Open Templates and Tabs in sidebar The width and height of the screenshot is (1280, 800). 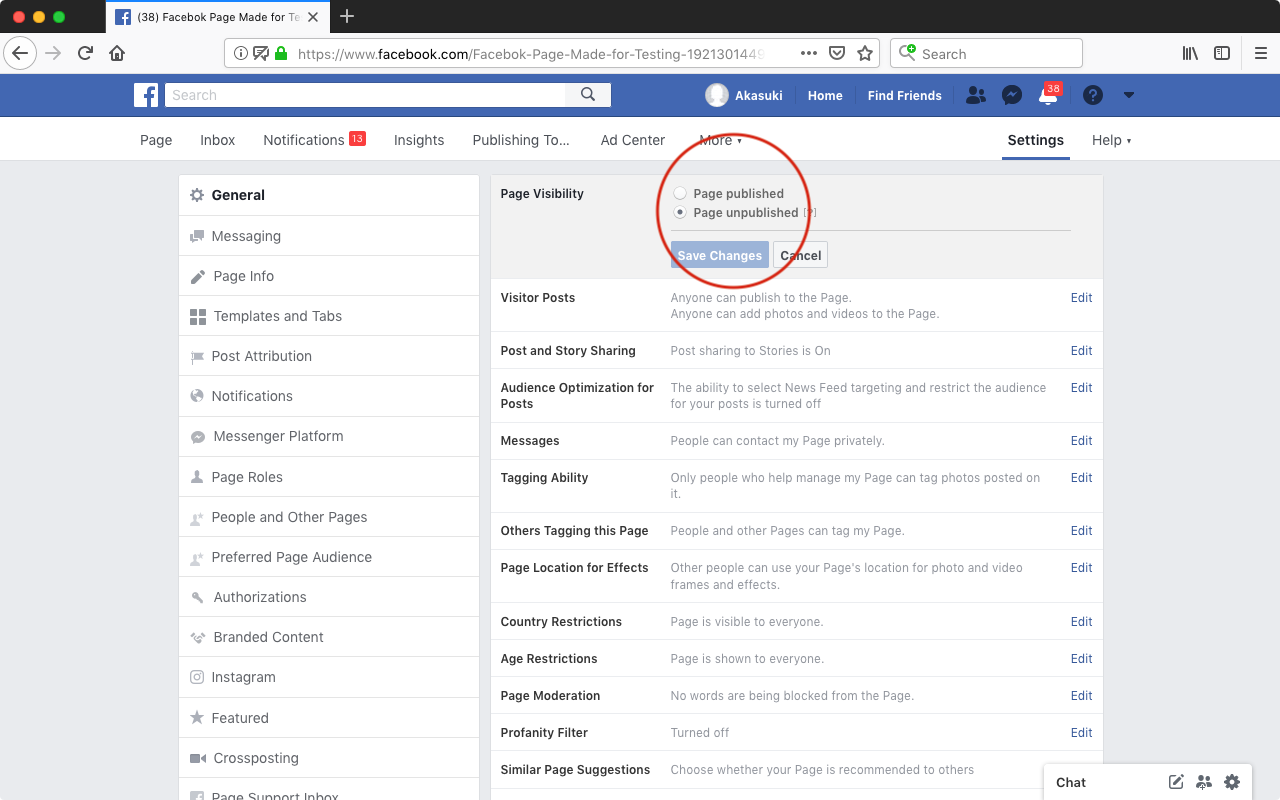tap(329, 316)
